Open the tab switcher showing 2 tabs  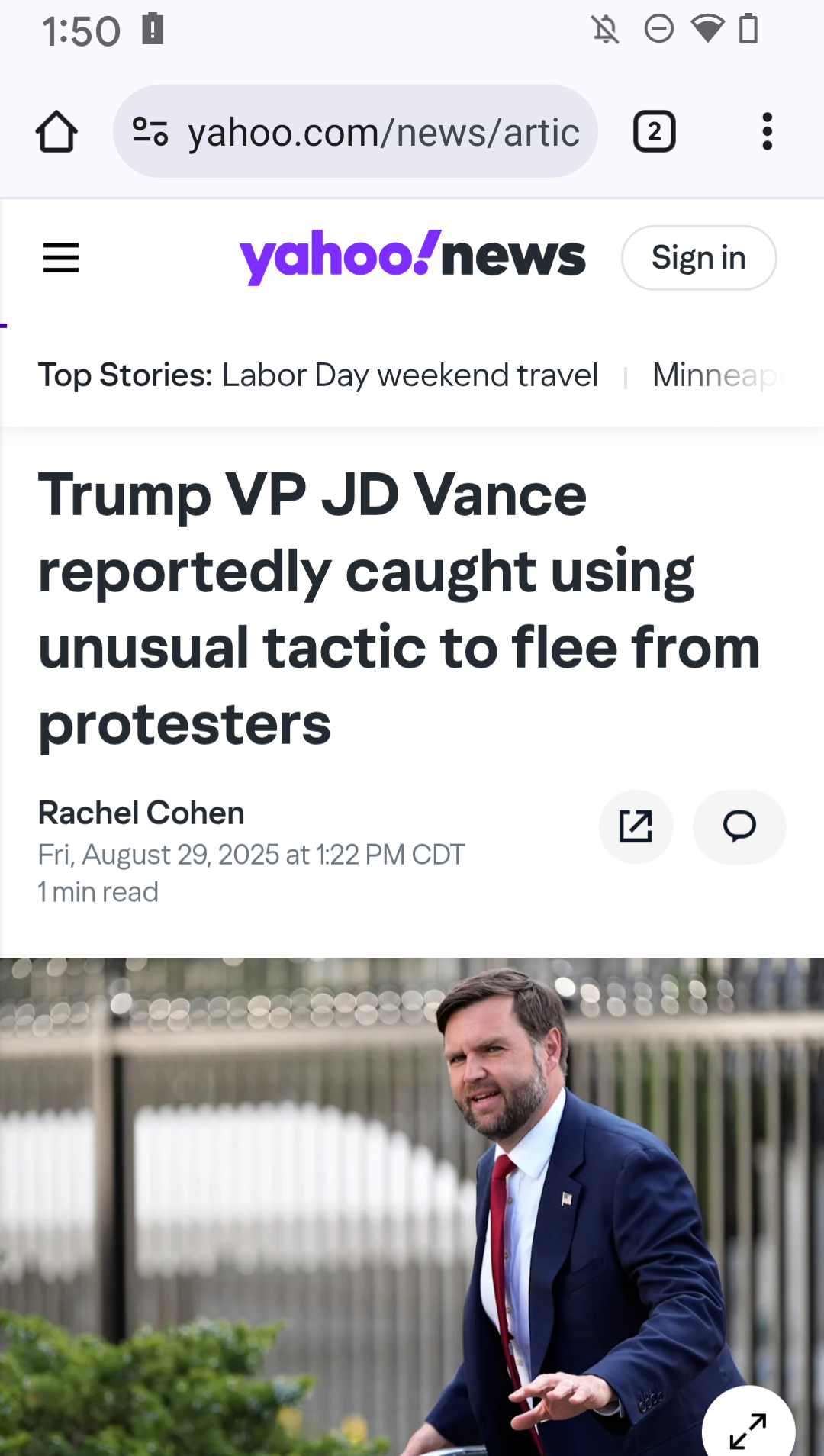click(654, 132)
